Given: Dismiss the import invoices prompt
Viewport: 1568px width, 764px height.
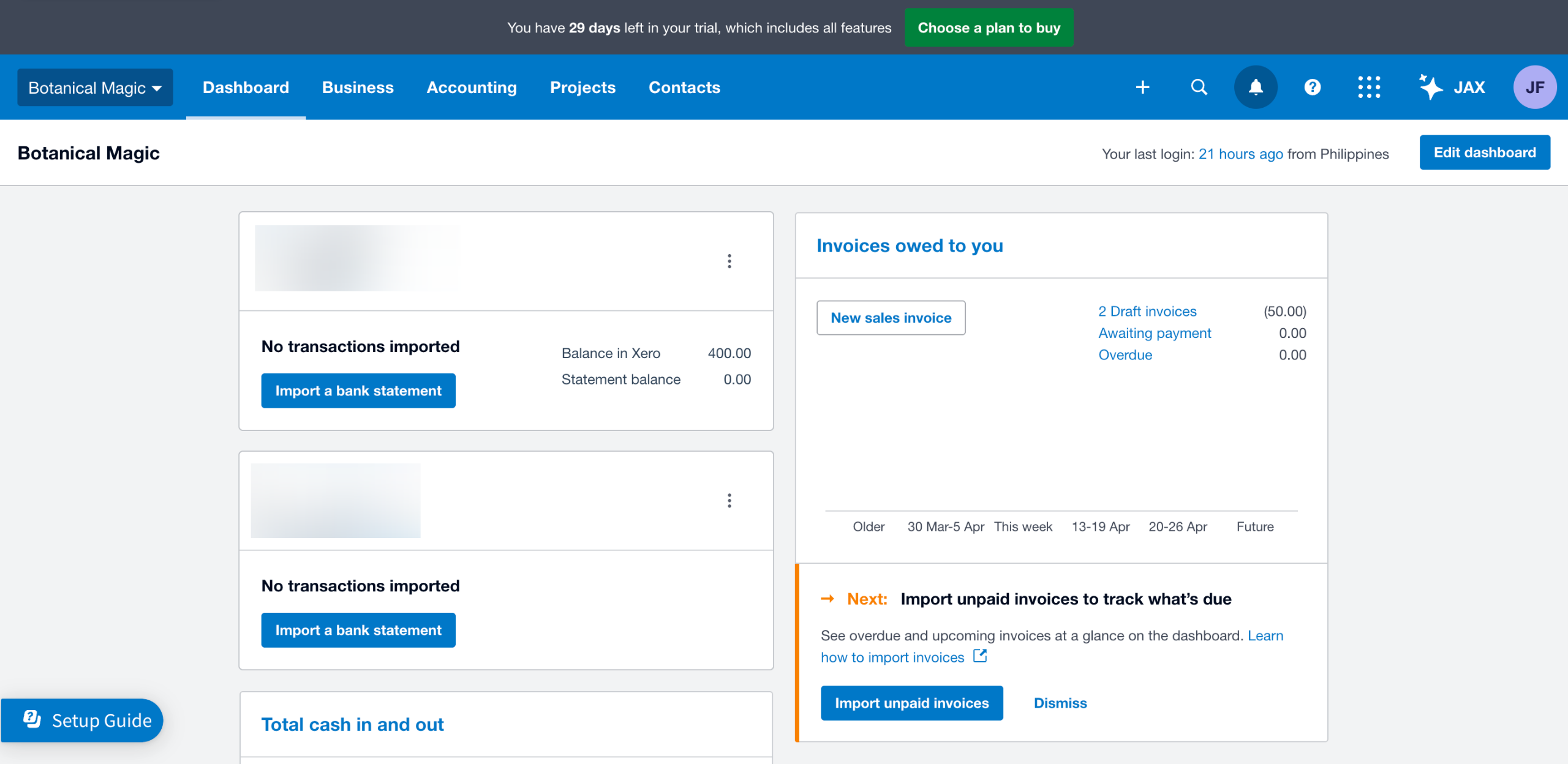Looking at the screenshot, I should (1060, 703).
